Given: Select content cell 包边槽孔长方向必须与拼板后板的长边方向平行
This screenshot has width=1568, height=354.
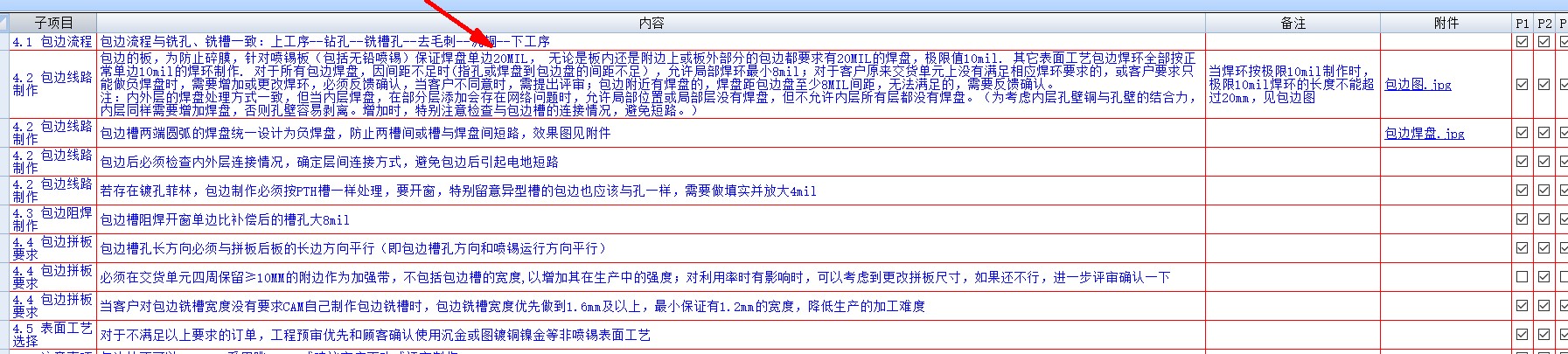Looking at the screenshot, I should (651, 248).
